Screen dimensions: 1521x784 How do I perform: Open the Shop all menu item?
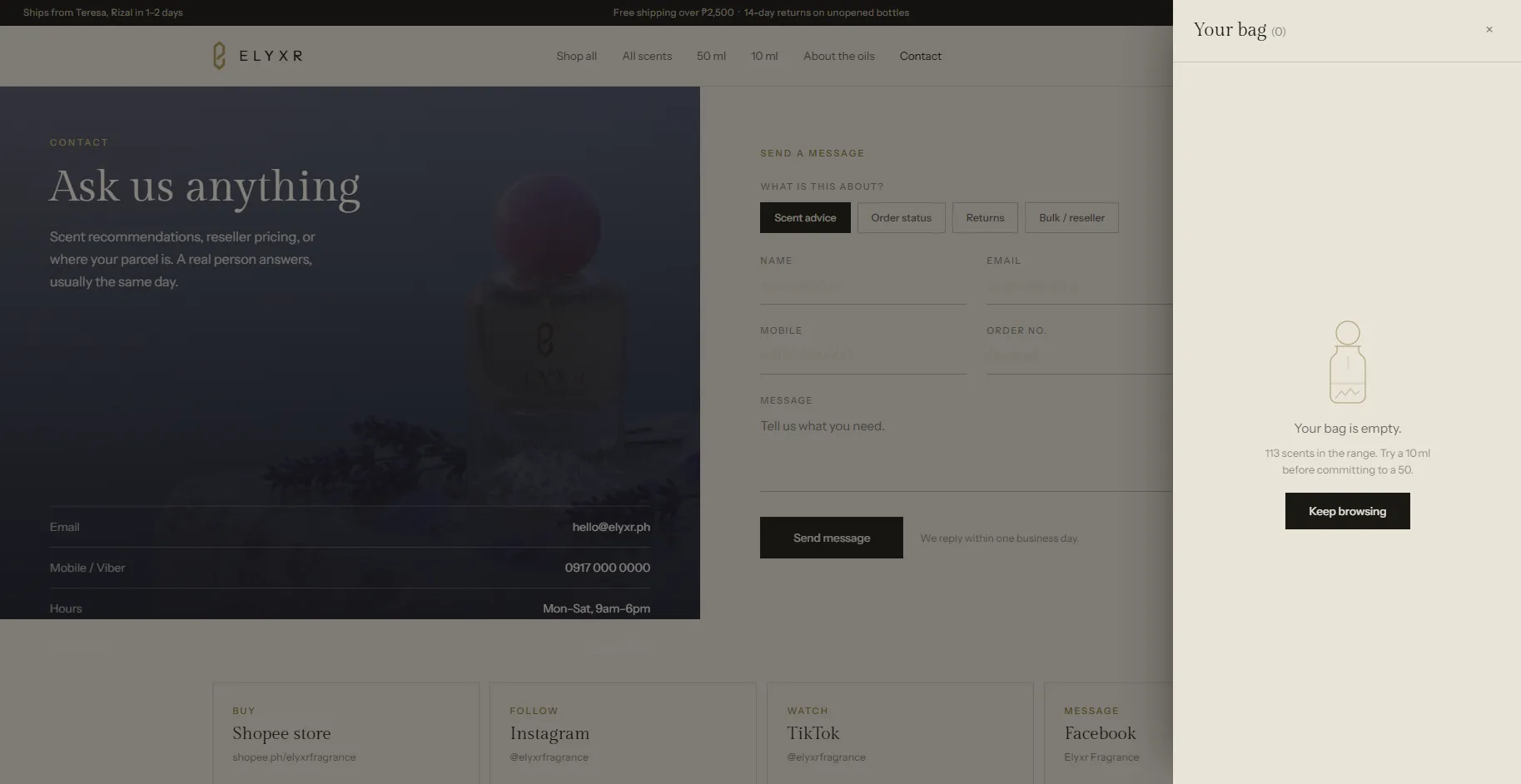point(576,56)
